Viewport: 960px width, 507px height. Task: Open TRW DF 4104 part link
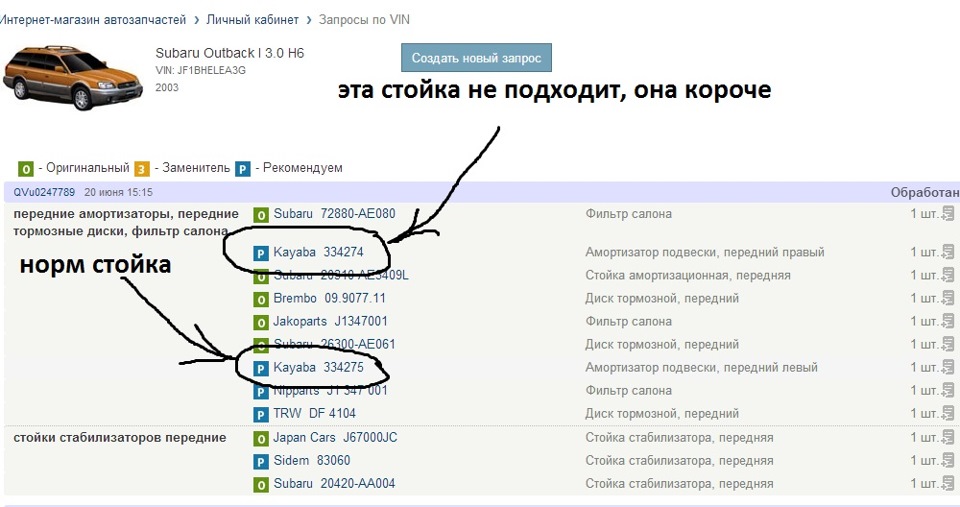click(x=314, y=413)
